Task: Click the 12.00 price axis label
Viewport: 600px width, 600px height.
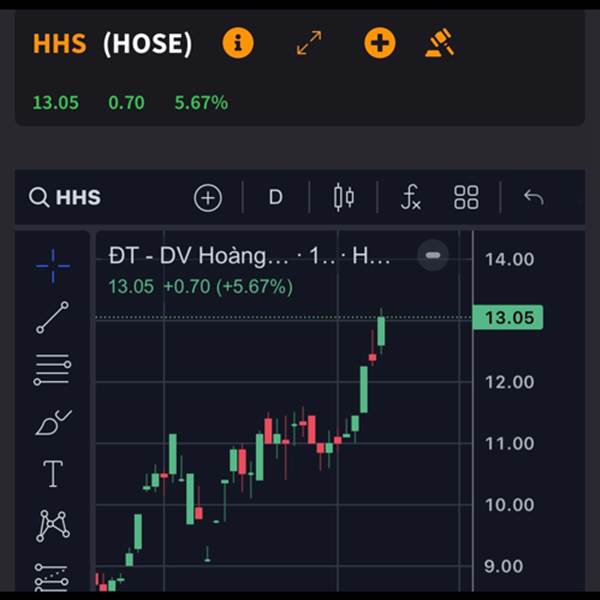Action: (x=509, y=382)
